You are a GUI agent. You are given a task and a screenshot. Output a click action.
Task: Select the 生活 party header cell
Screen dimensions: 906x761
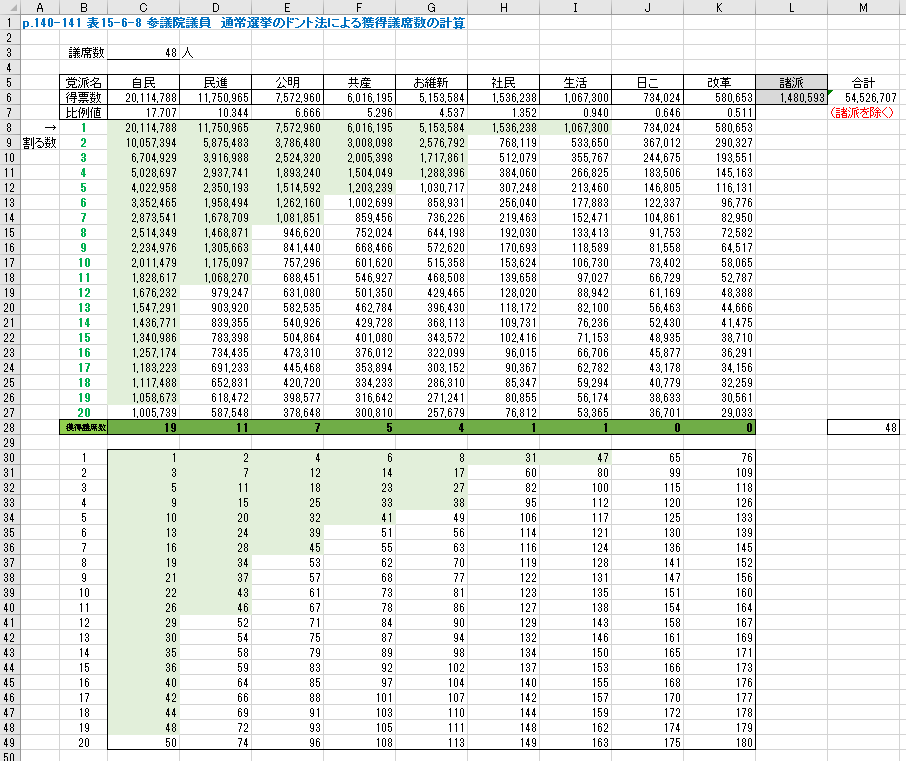point(575,83)
